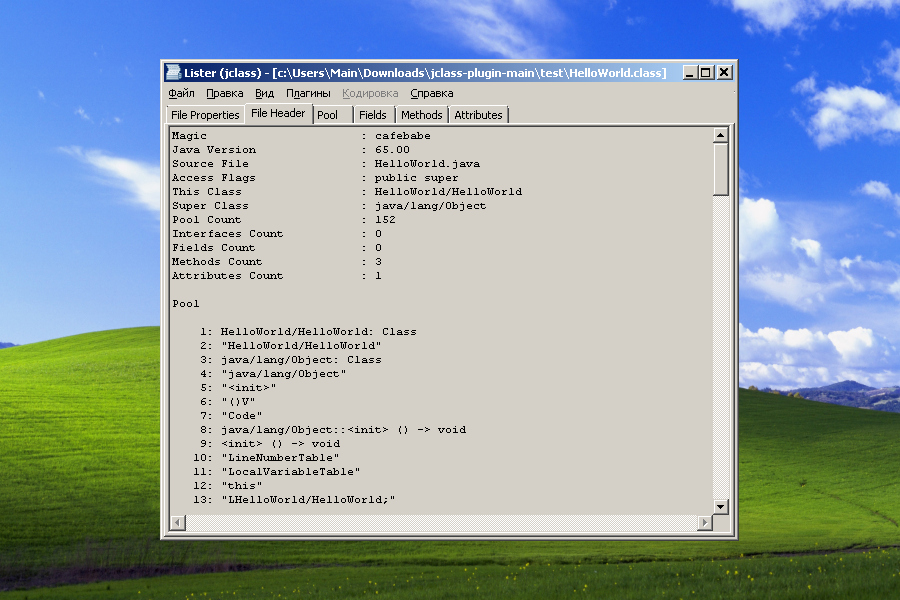The height and width of the screenshot is (600, 900).
Task: Click pool entry 5 "<init>"
Action: coord(249,388)
